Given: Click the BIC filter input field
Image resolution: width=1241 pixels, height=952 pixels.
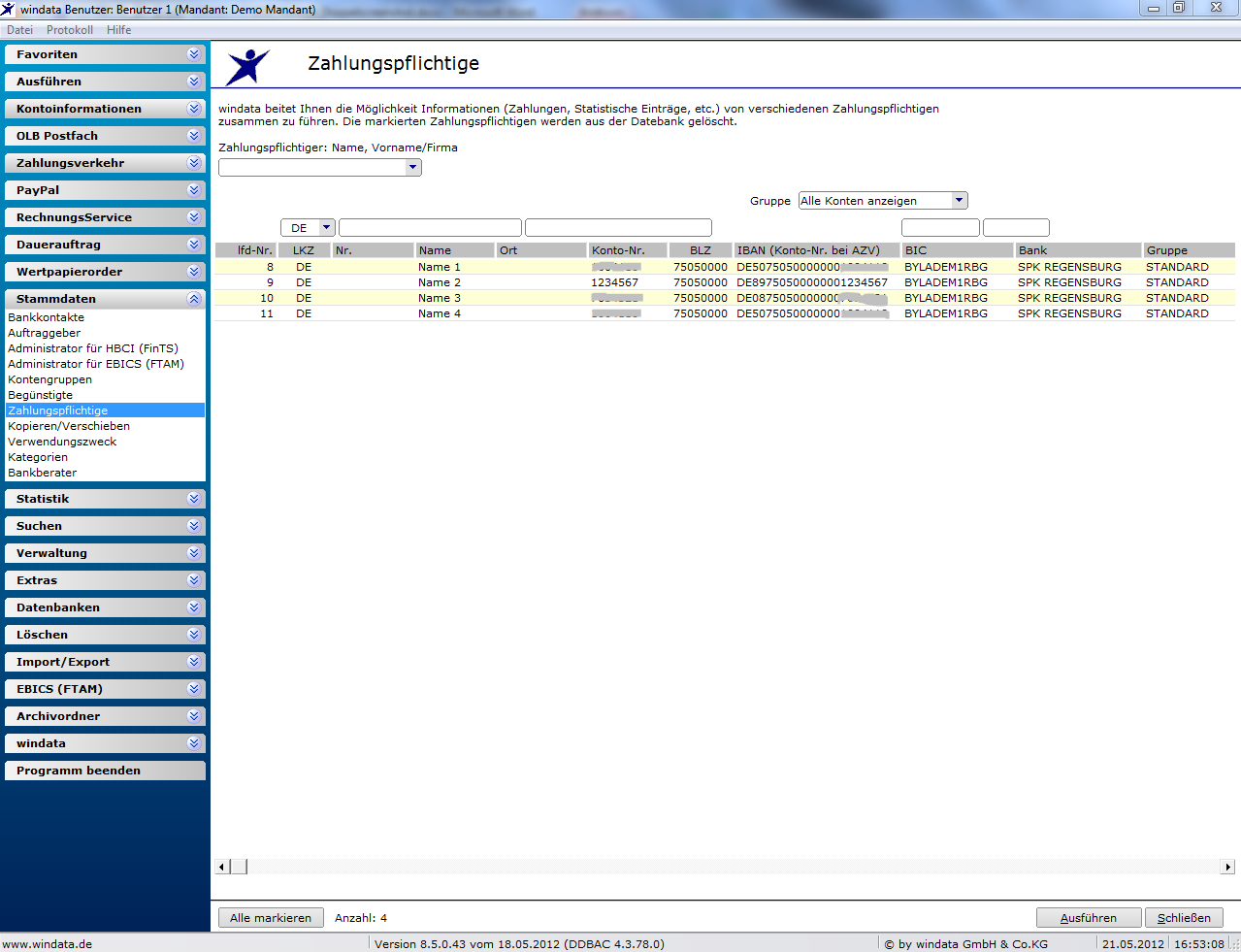Looking at the screenshot, I should pos(940,228).
